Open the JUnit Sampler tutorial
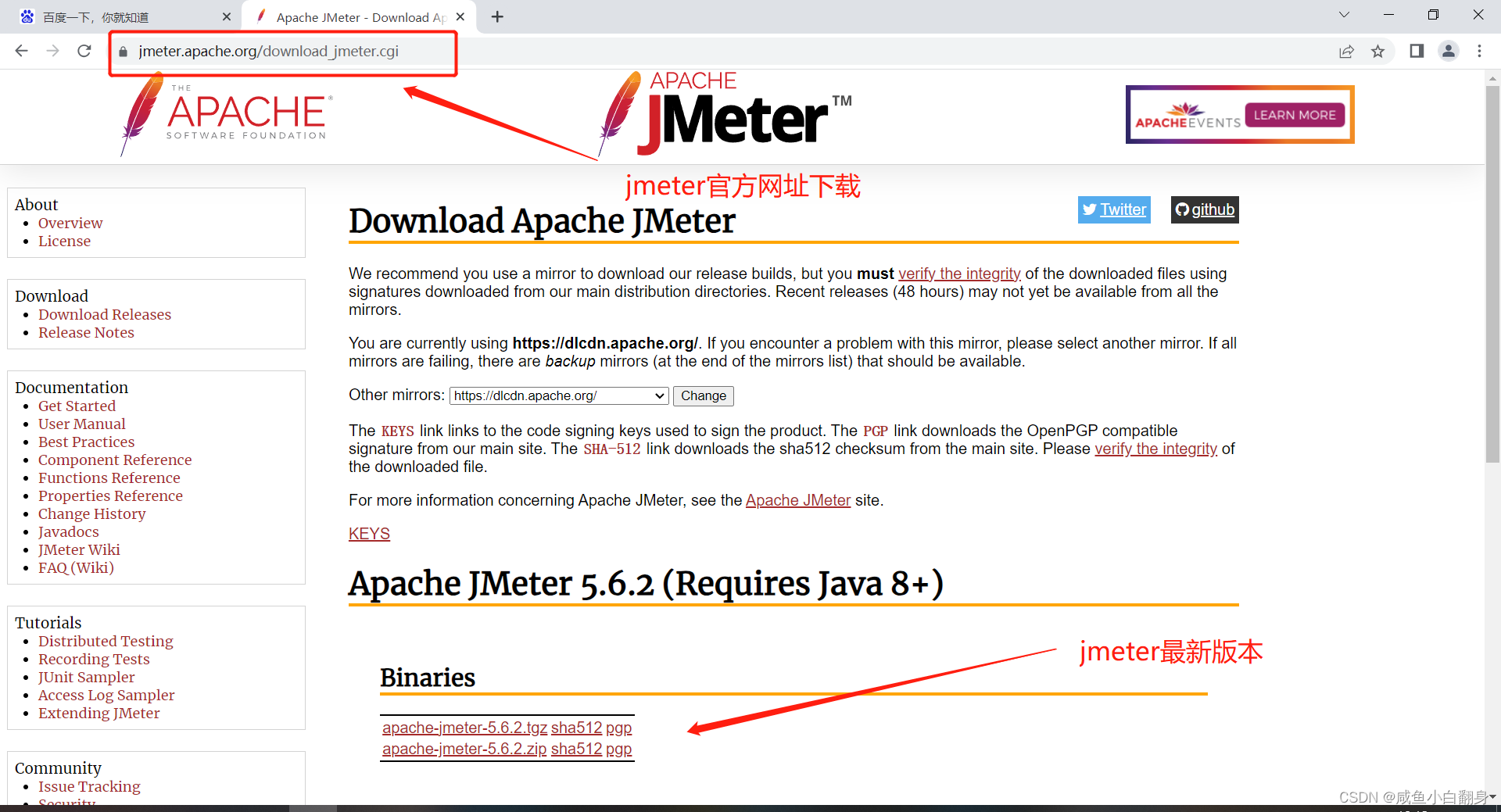This screenshot has height=812, width=1501. [86, 677]
